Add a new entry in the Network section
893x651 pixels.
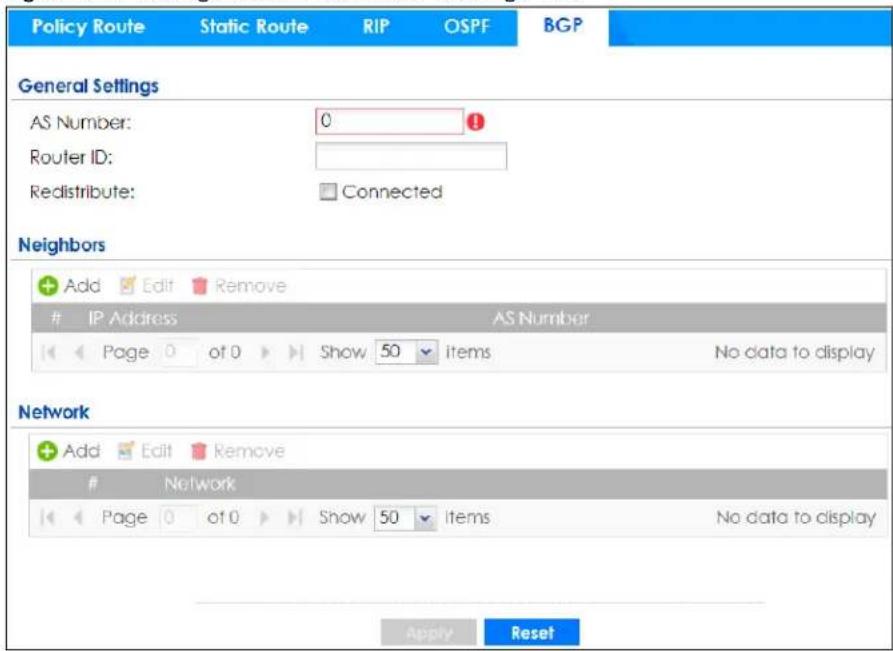pyautogui.click(x=68, y=452)
